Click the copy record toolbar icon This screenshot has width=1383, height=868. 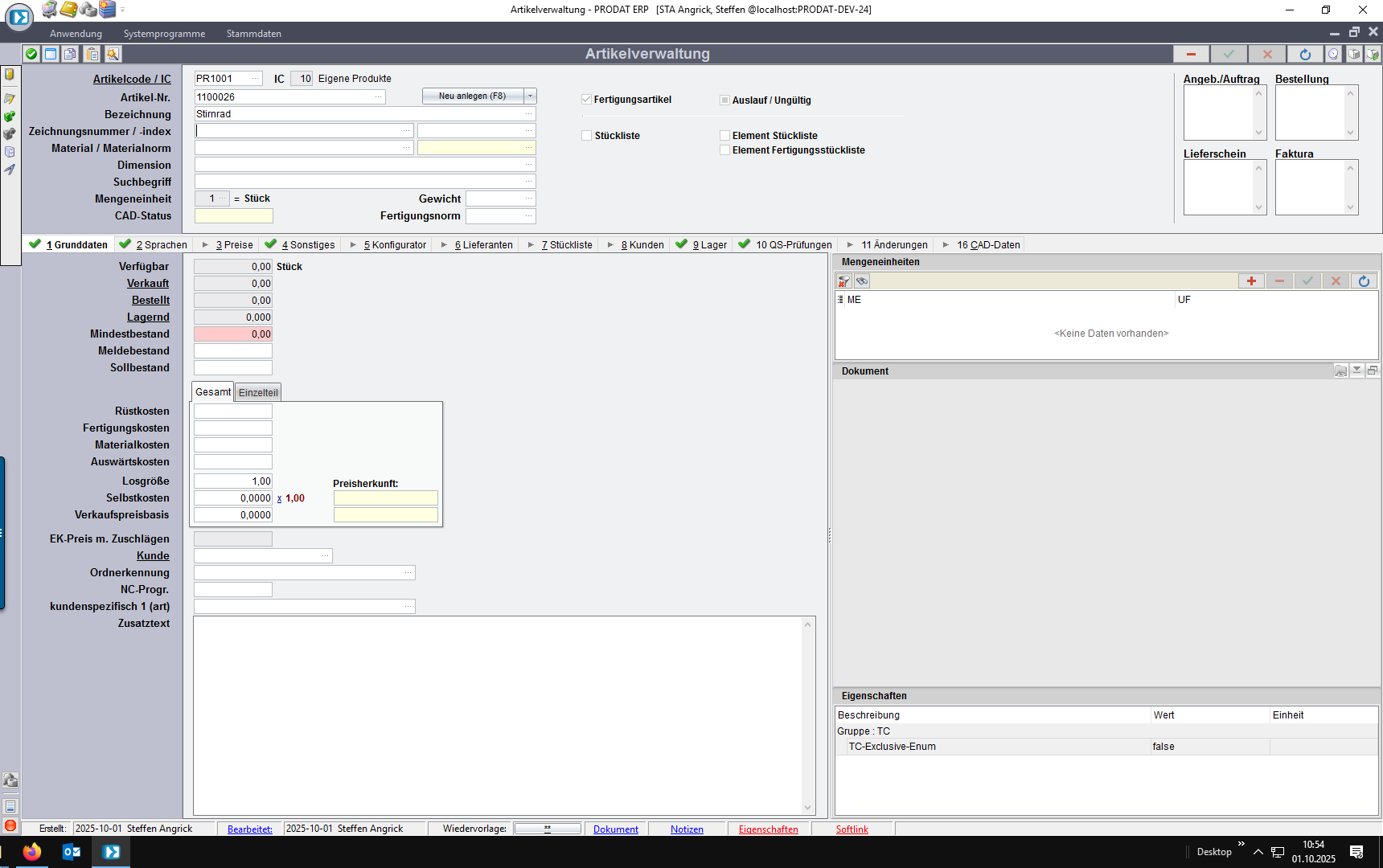point(71,54)
